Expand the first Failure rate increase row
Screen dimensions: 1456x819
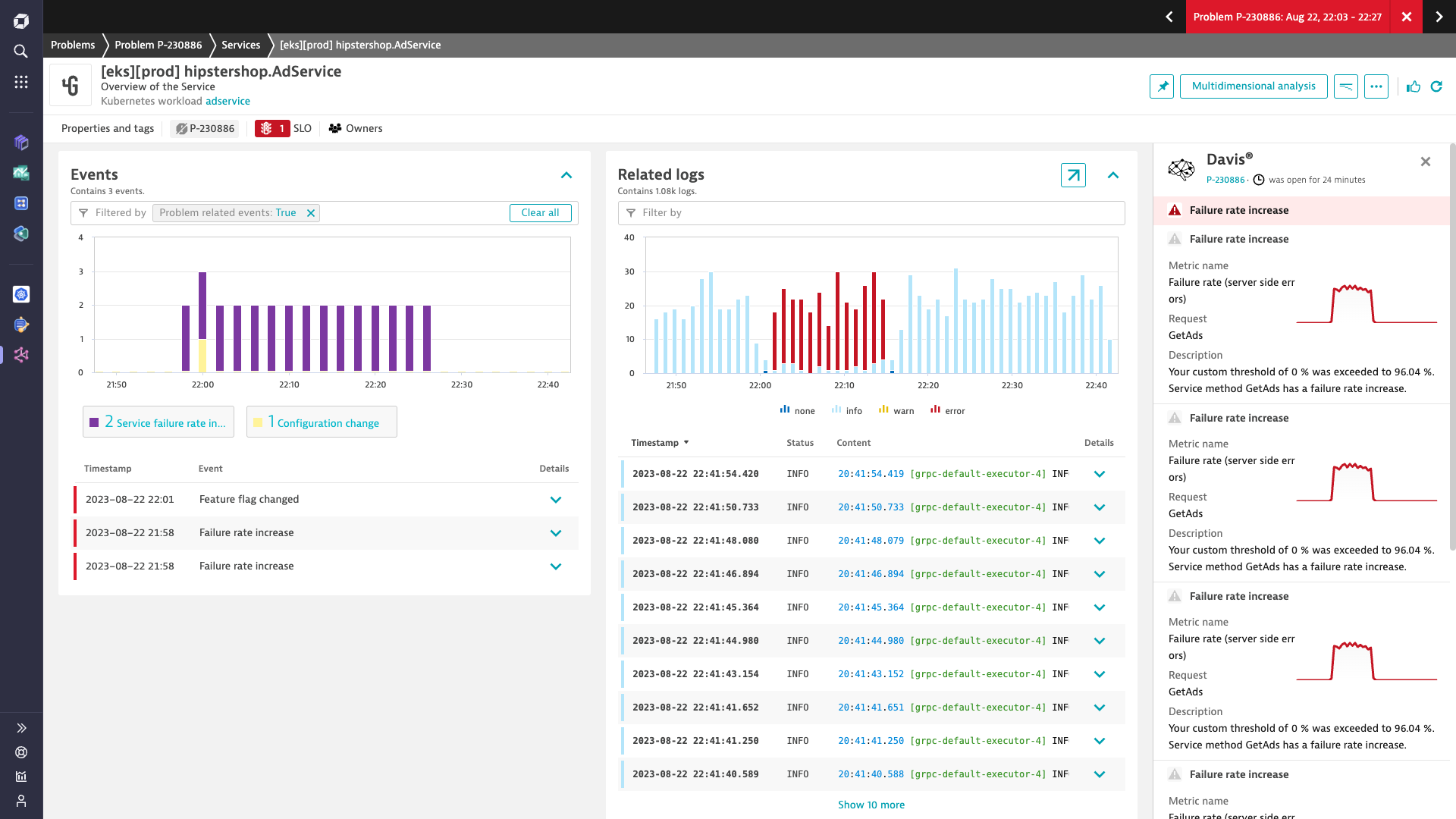[557, 532]
